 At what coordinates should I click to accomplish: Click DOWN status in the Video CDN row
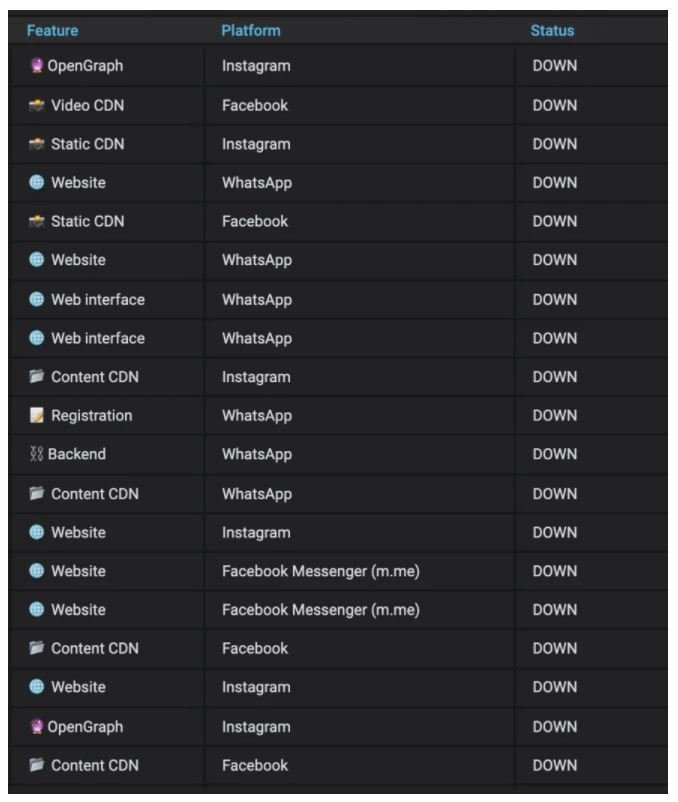[x=555, y=105]
